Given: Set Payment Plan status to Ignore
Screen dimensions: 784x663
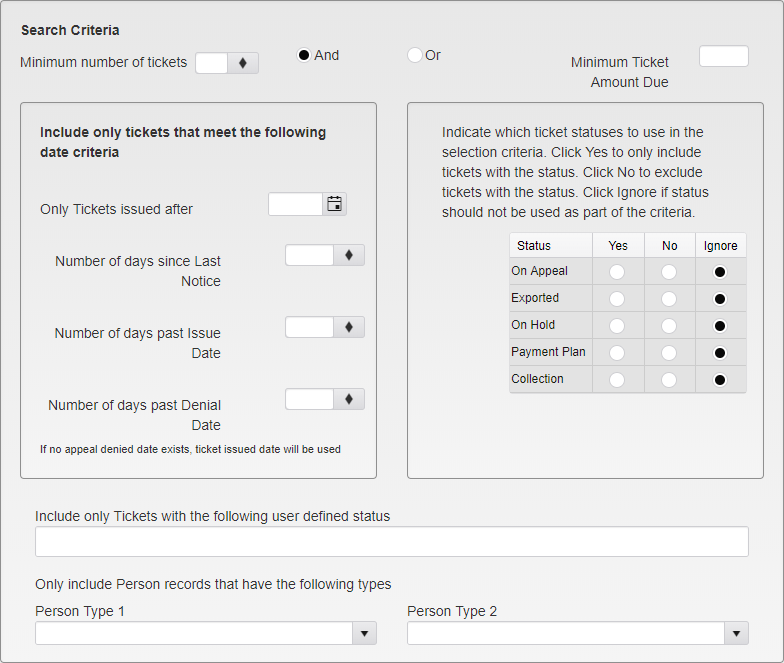Looking at the screenshot, I should [720, 353].
